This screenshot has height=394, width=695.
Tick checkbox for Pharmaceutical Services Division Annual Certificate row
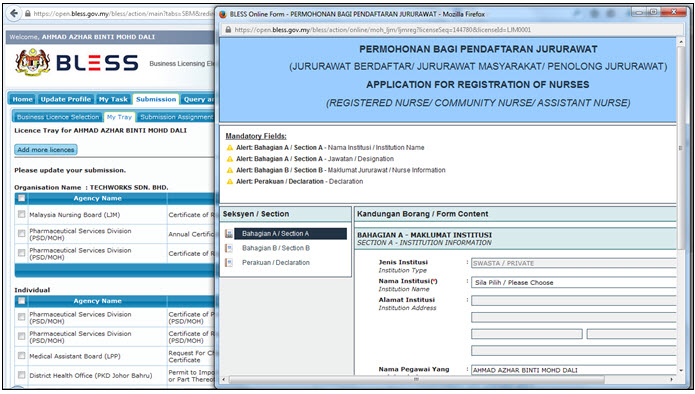tap(21, 234)
